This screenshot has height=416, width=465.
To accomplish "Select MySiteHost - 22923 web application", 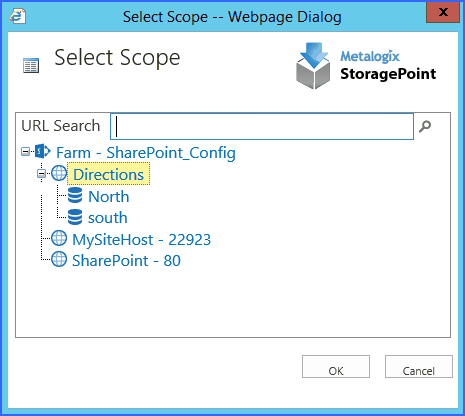I will [142, 240].
